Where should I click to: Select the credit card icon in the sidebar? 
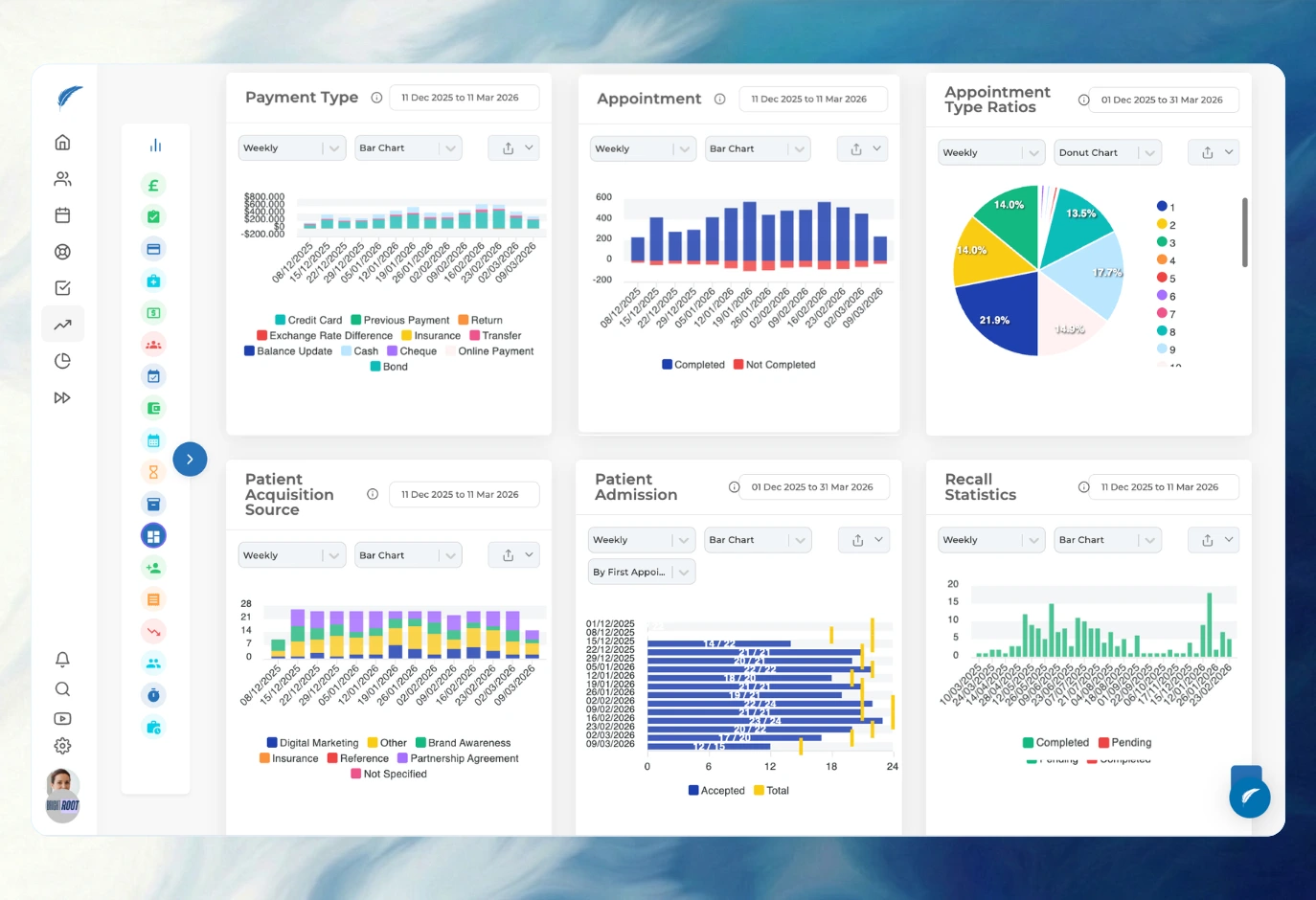(153, 248)
